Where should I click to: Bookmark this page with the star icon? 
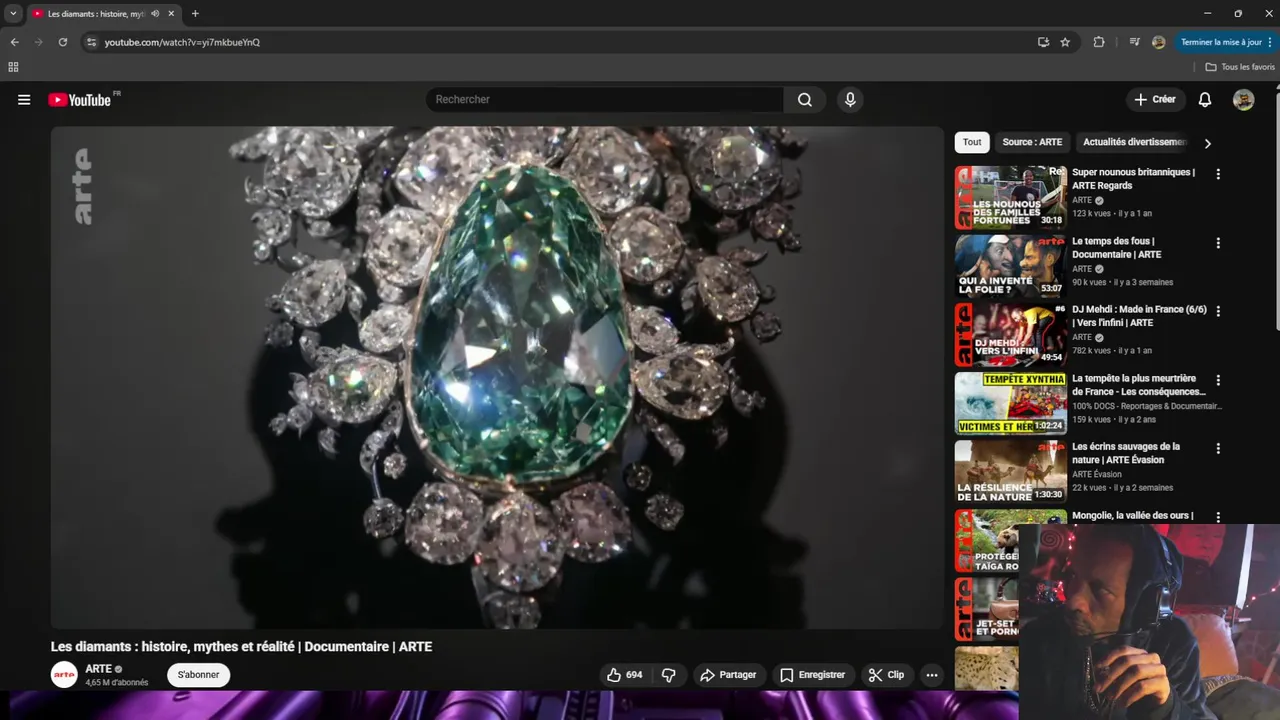1065,42
